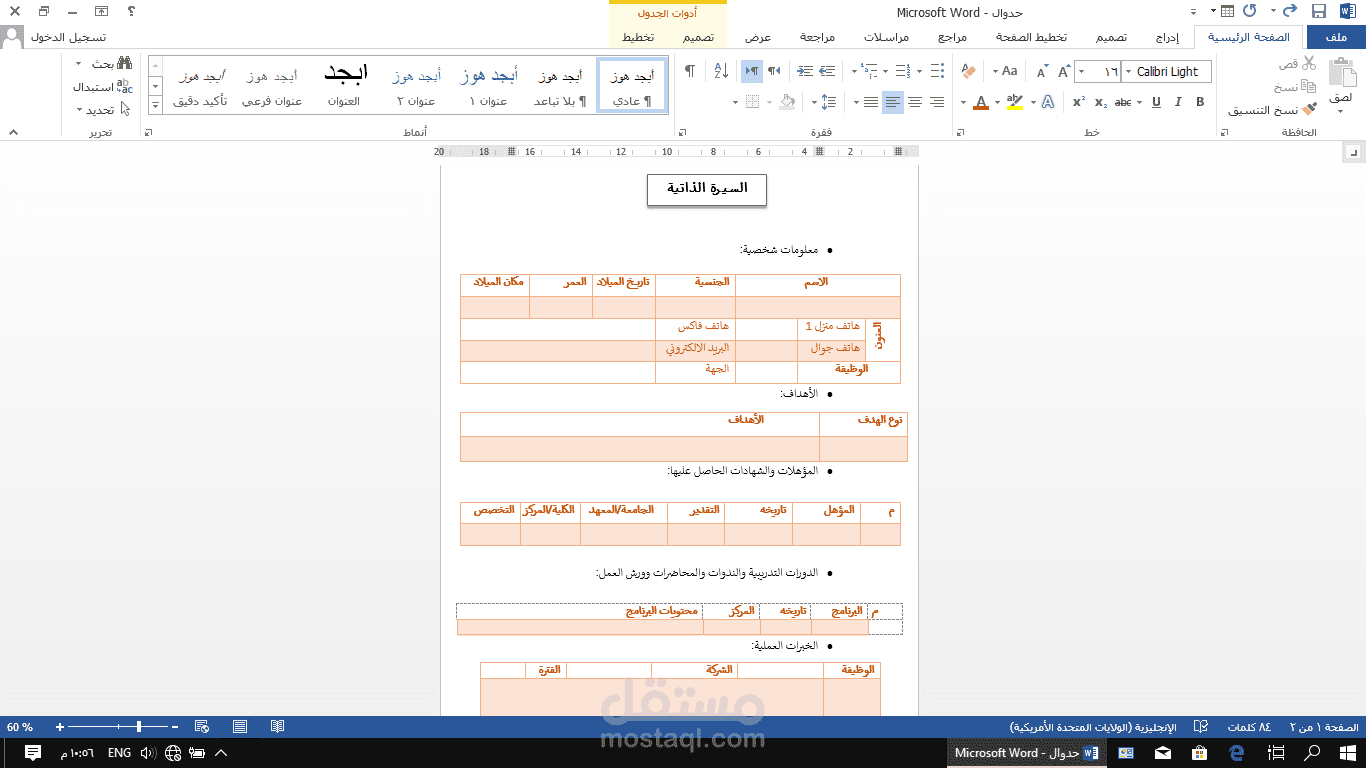This screenshot has width=1366, height=768.
Task: Toggle italic formatting
Action: (x=1178, y=101)
